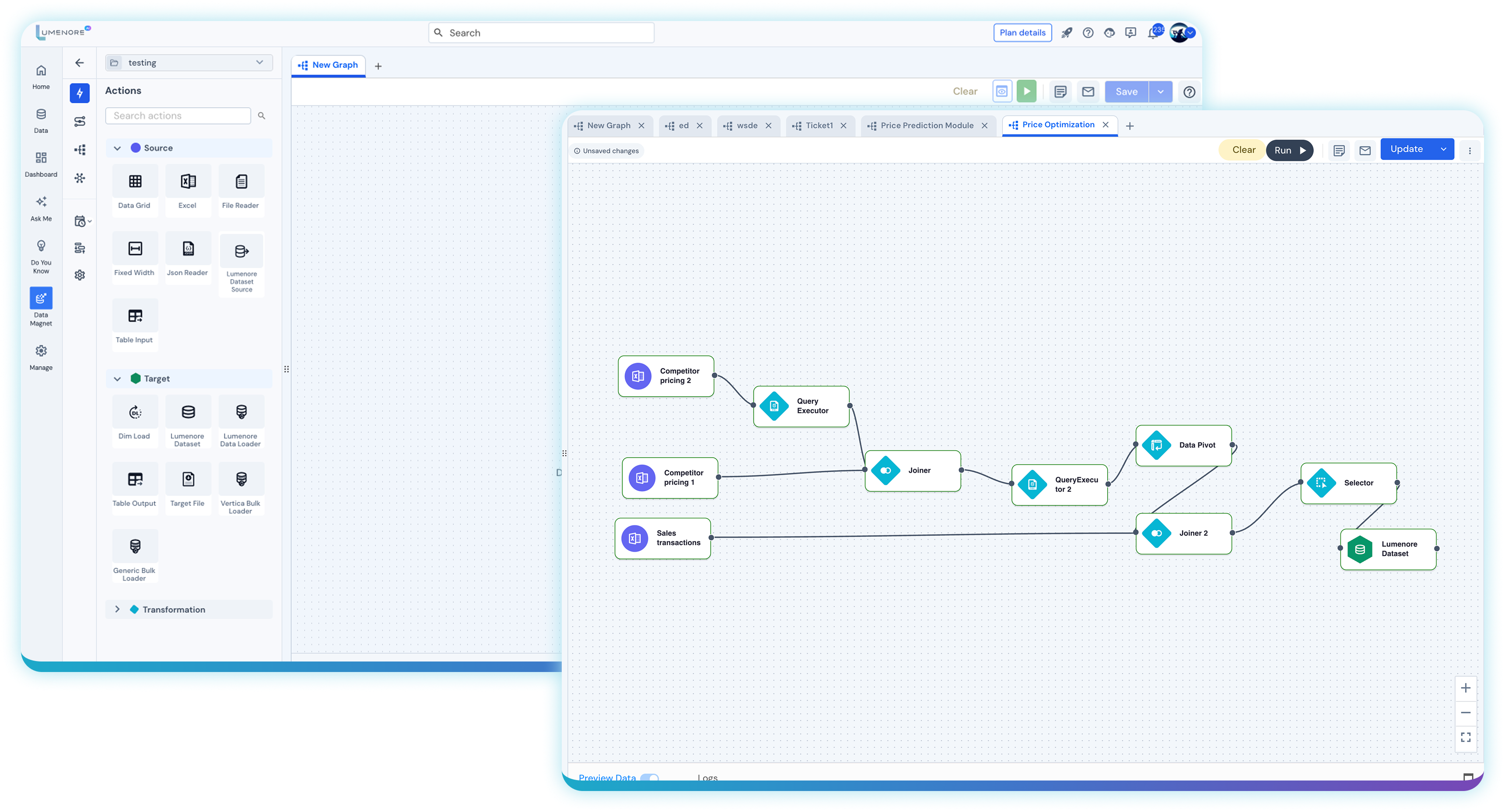This screenshot has height=812, width=1505.
Task: Pick the Target File action
Action: pyautogui.click(x=188, y=488)
